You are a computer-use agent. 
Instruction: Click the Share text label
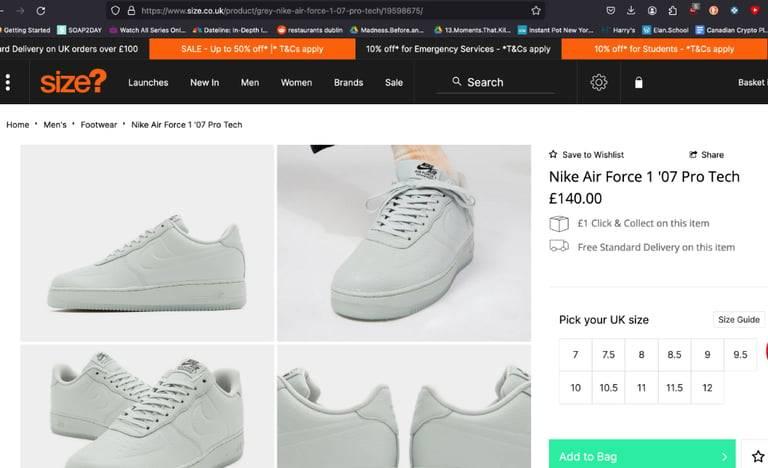[x=712, y=155]
